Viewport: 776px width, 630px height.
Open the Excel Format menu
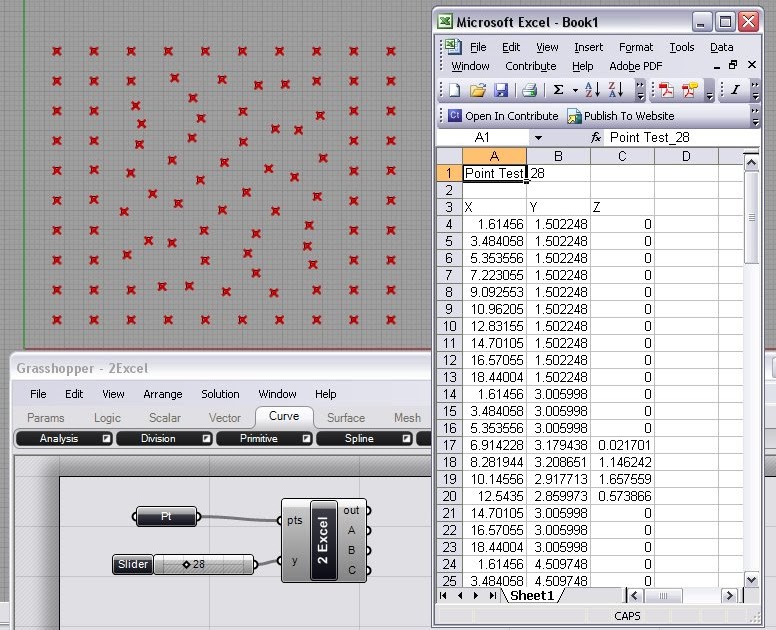pos(636,47)
